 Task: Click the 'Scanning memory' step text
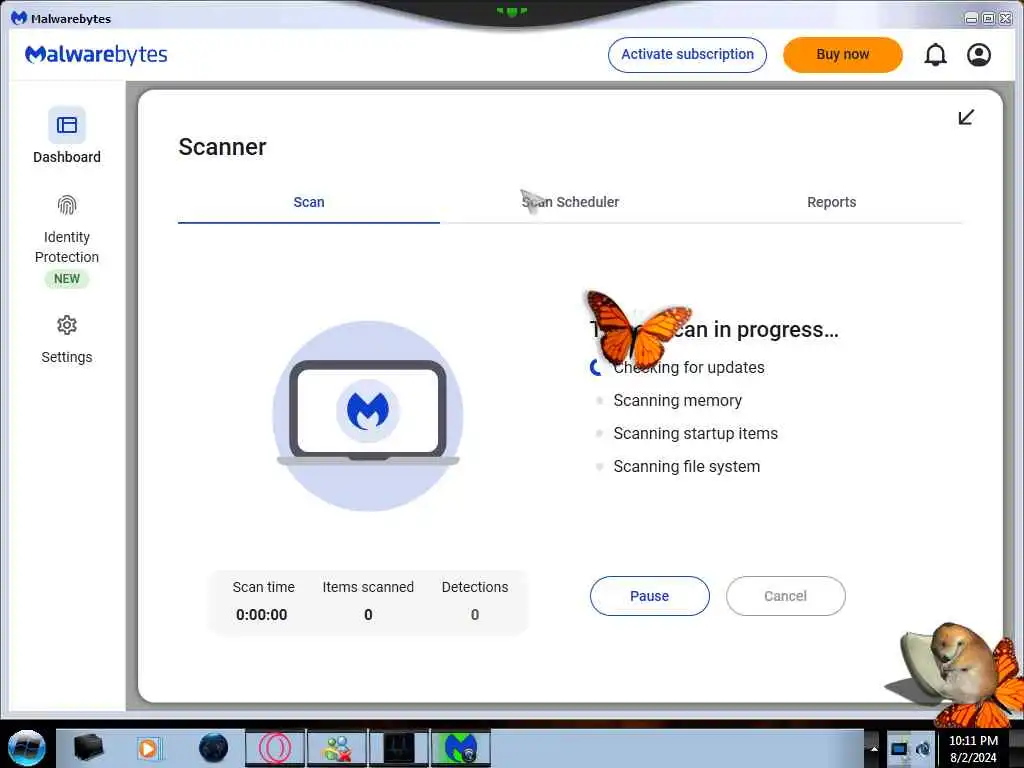click(x=677, y=400)
